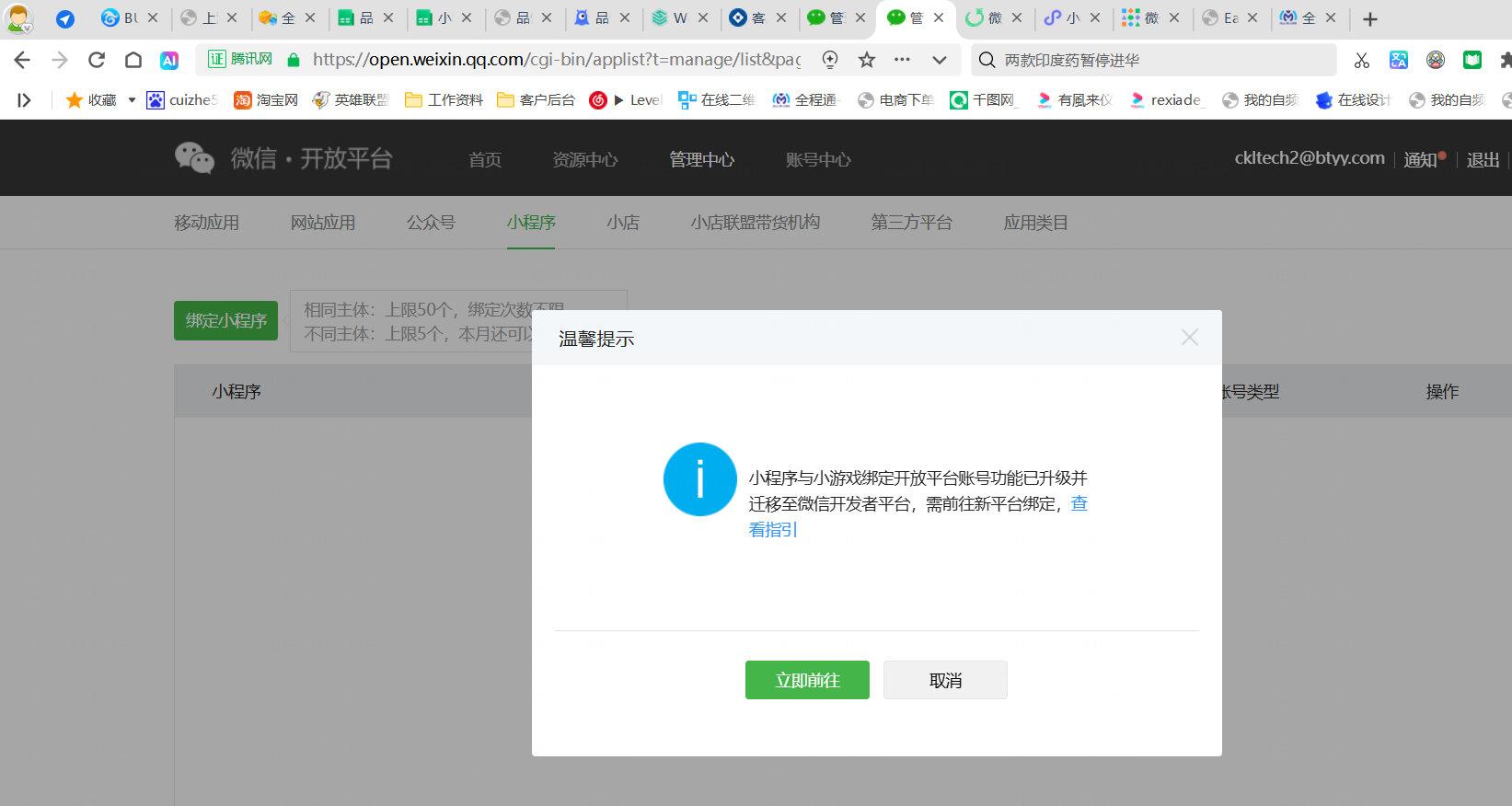1512x806 pixels.
Task: Click the search magnifier icon
Action: point(987,60)
